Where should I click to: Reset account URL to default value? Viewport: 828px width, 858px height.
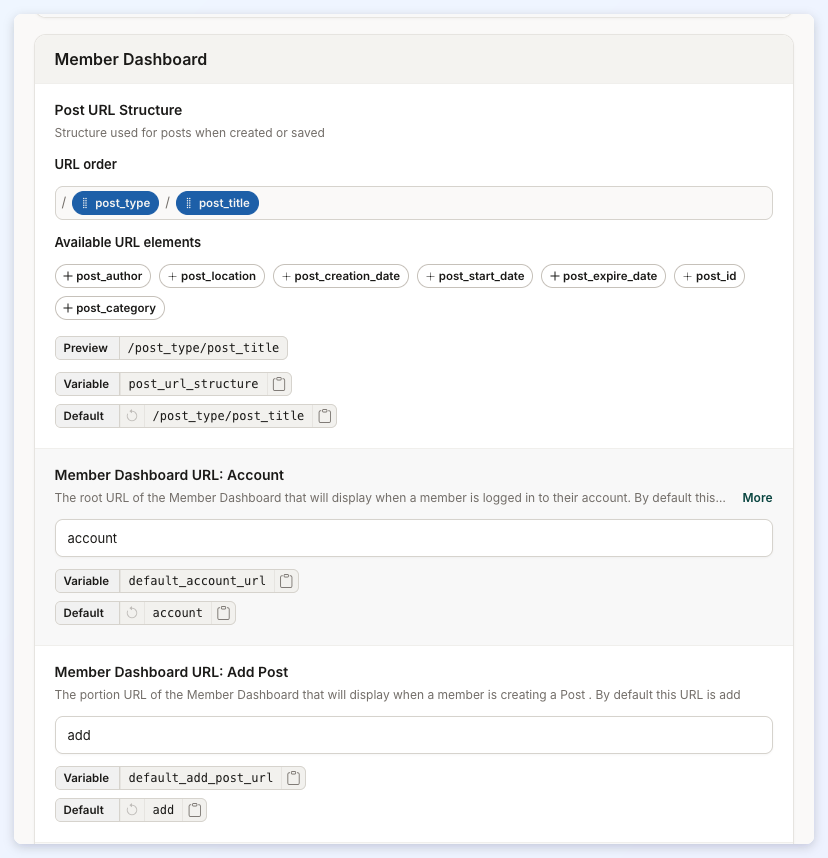coord(132,613)
